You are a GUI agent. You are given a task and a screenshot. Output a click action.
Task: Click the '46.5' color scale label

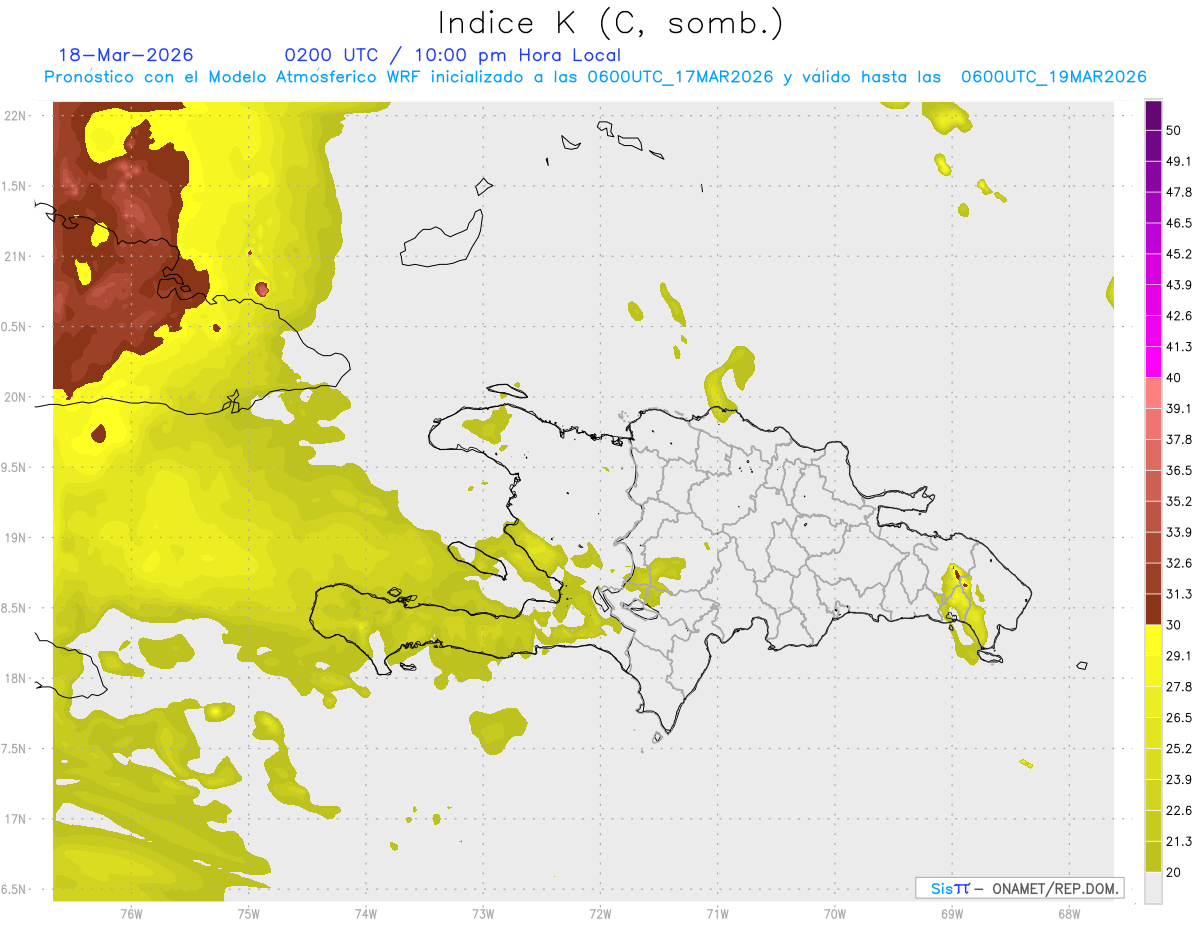(1179, 223)
